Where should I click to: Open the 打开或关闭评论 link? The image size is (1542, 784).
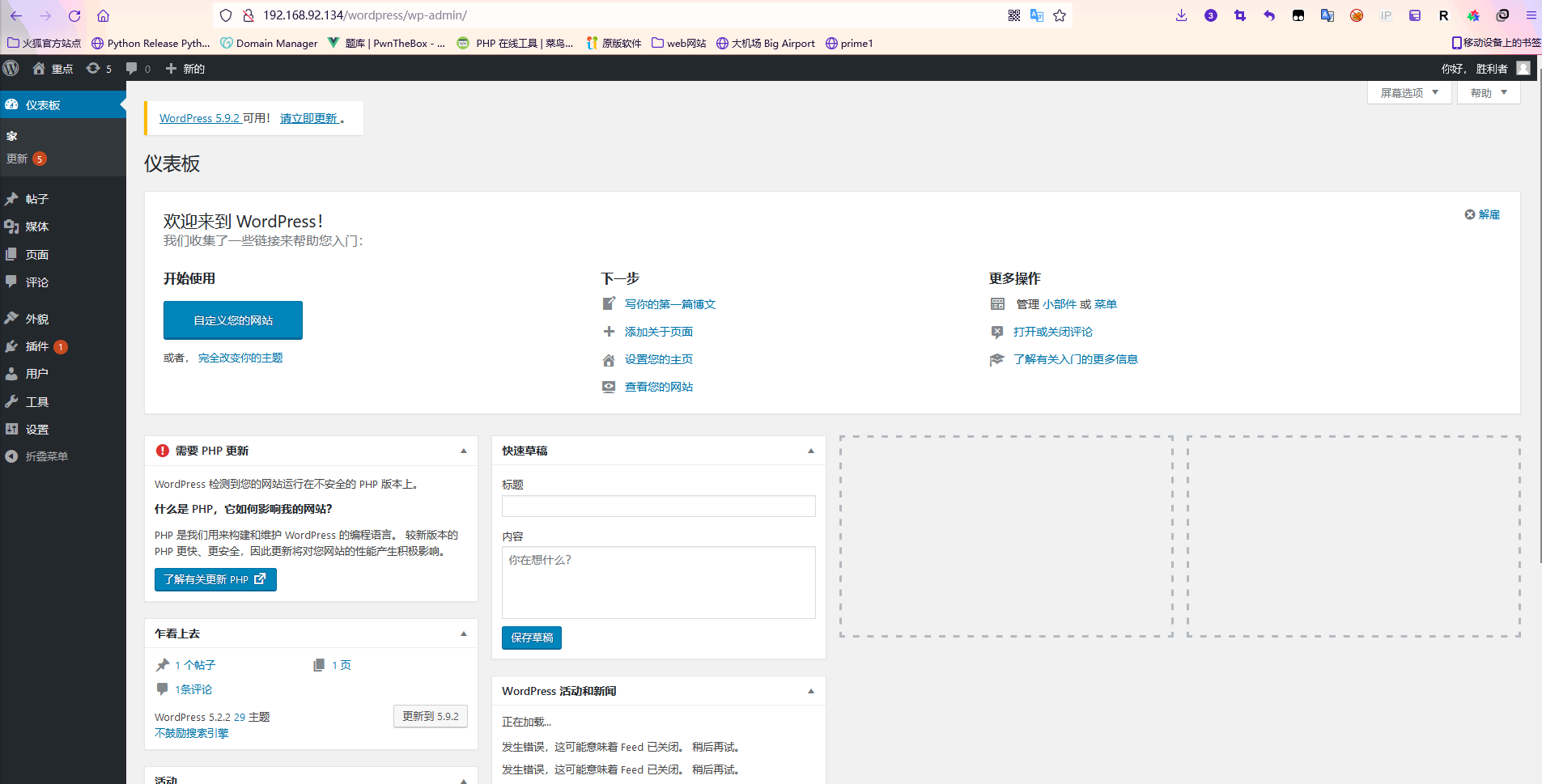pos(1053,332)
